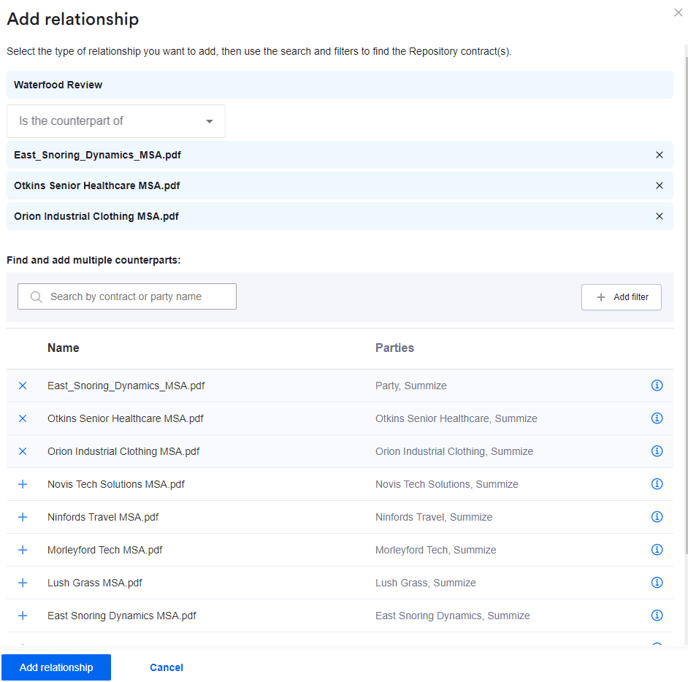The height and width of the screenshot is (682, 688).
Task: Click the Add filter button
Action: click(621, 297)
